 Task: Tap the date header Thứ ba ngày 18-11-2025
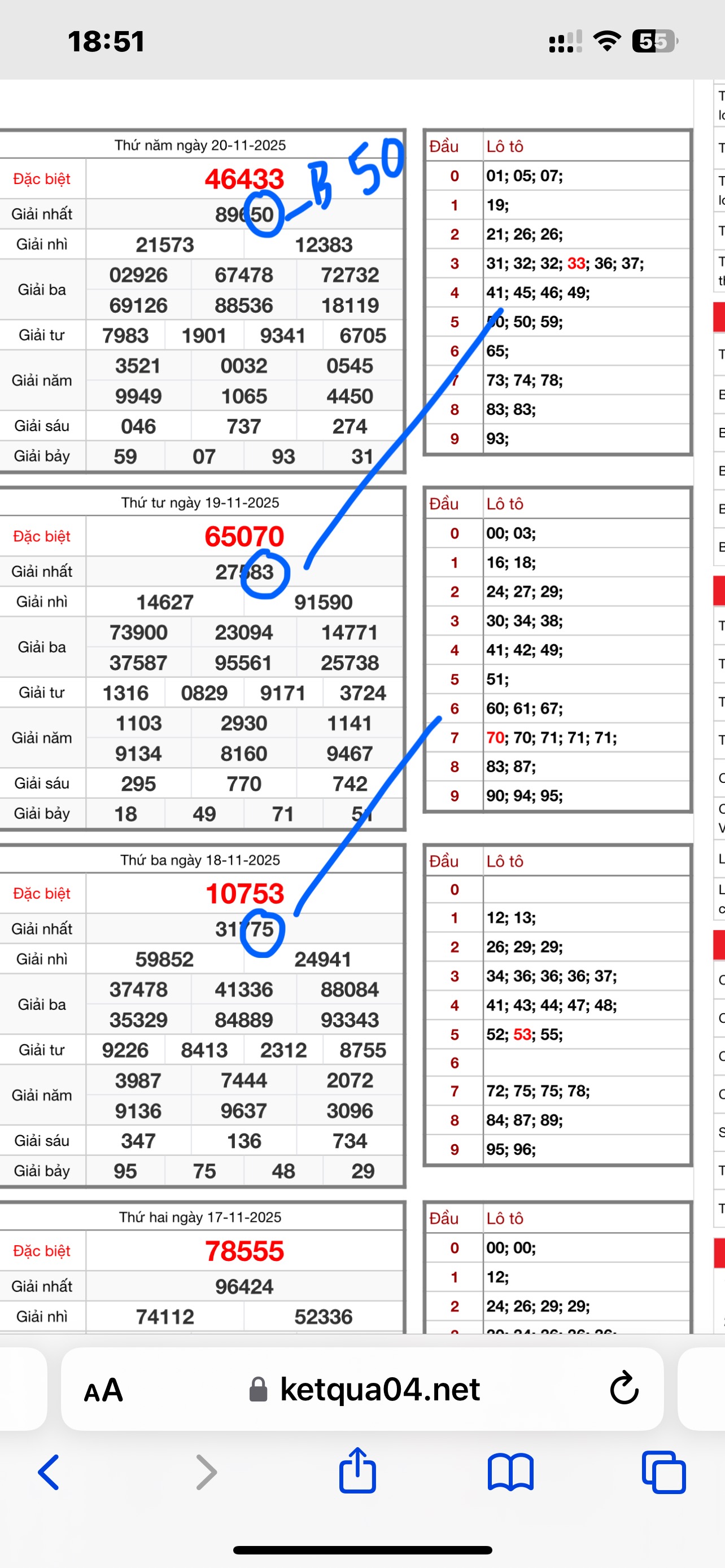pyautogui.click(x=200, y=860)
